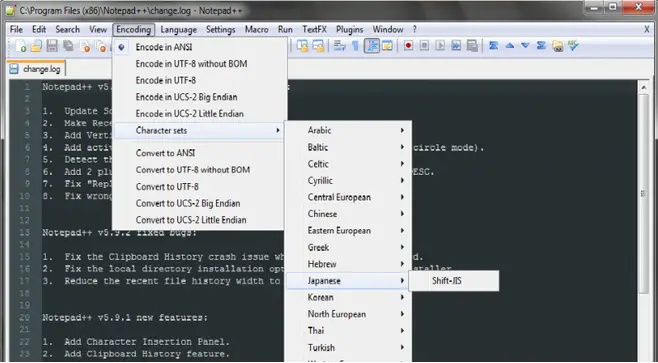The height and width of the screenshot is (363, 658).
Task: Open the Search menu
Action: point(68,29)
